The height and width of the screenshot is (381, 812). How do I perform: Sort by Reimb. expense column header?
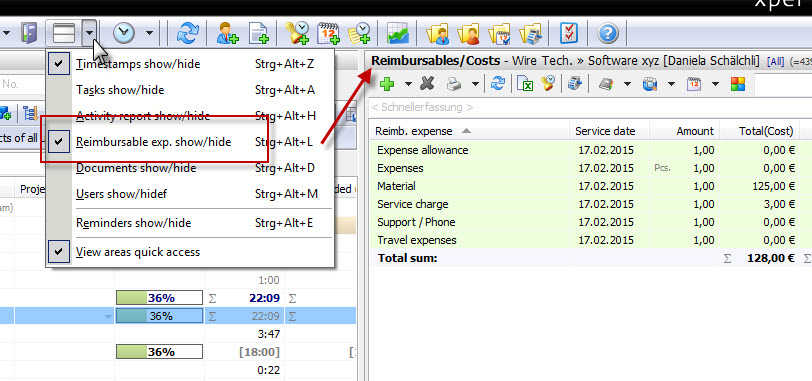coord(469,131)
